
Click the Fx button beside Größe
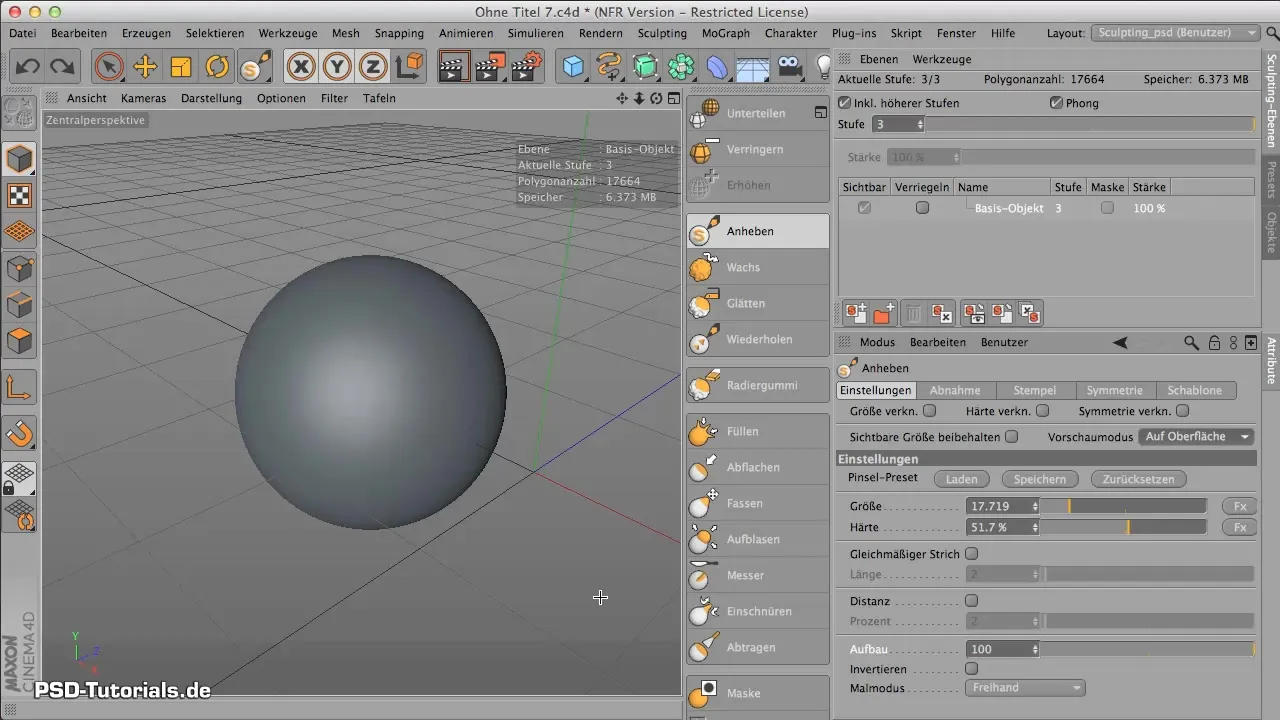tap(1239, 506)
